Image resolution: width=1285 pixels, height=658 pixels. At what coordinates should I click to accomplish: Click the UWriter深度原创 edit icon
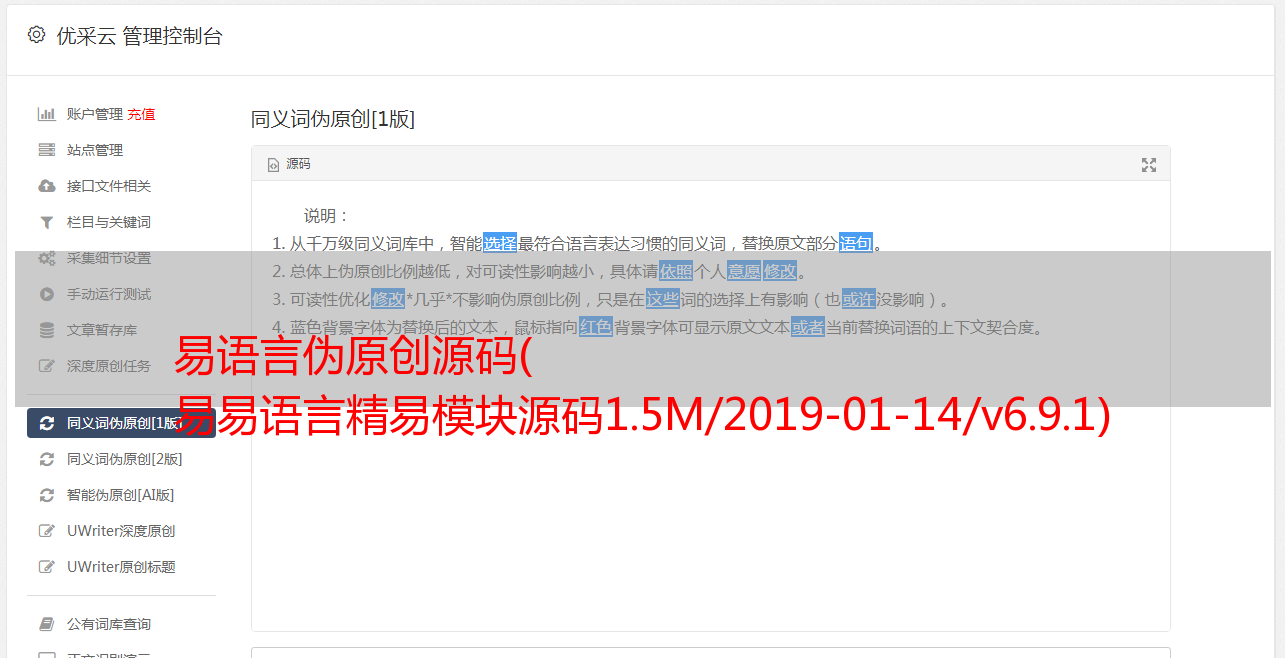pyautogui.click(x=46, y=531)
